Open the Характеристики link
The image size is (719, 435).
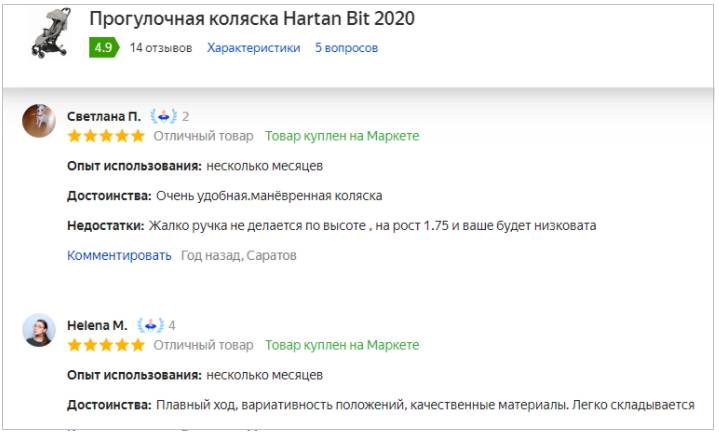click(254, 48)
